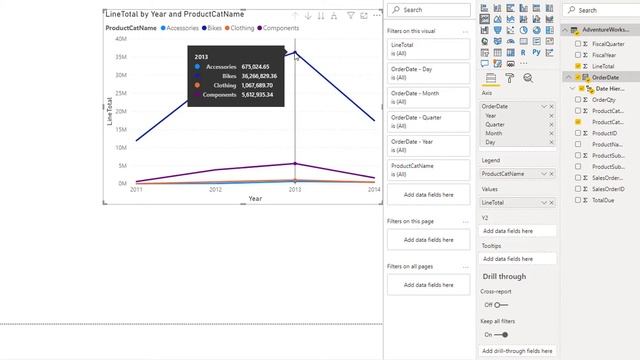
Task: Select the Map visualization
Action: pyautogui.click(x=484, y=41)
